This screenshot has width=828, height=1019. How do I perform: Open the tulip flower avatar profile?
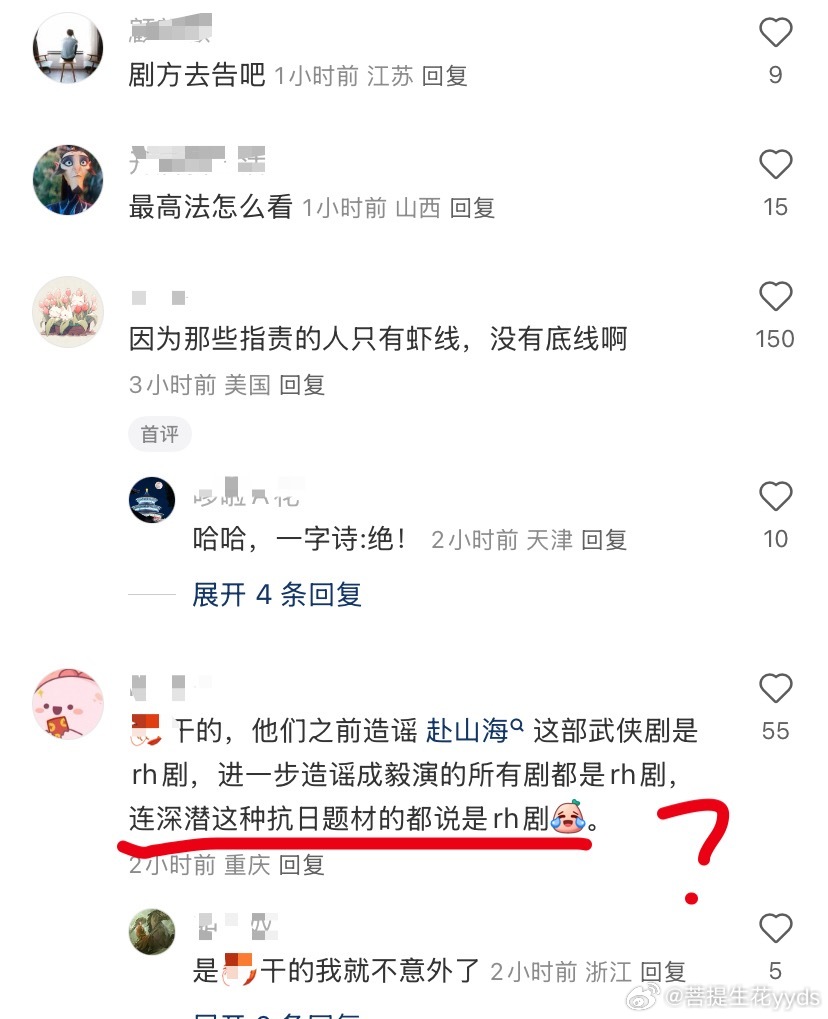(x=68, y=312)
